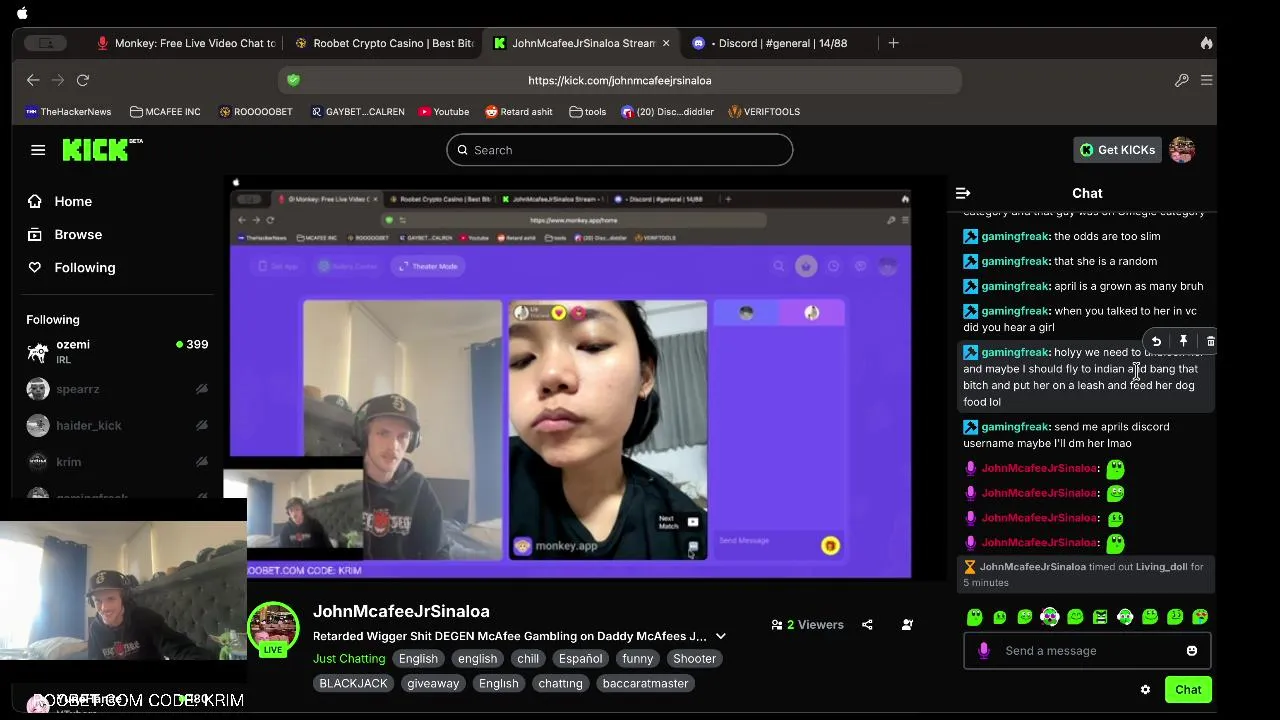Open the krim channel in Following list
Viewport: 1280px width, 720px height.
coord(117,462)
